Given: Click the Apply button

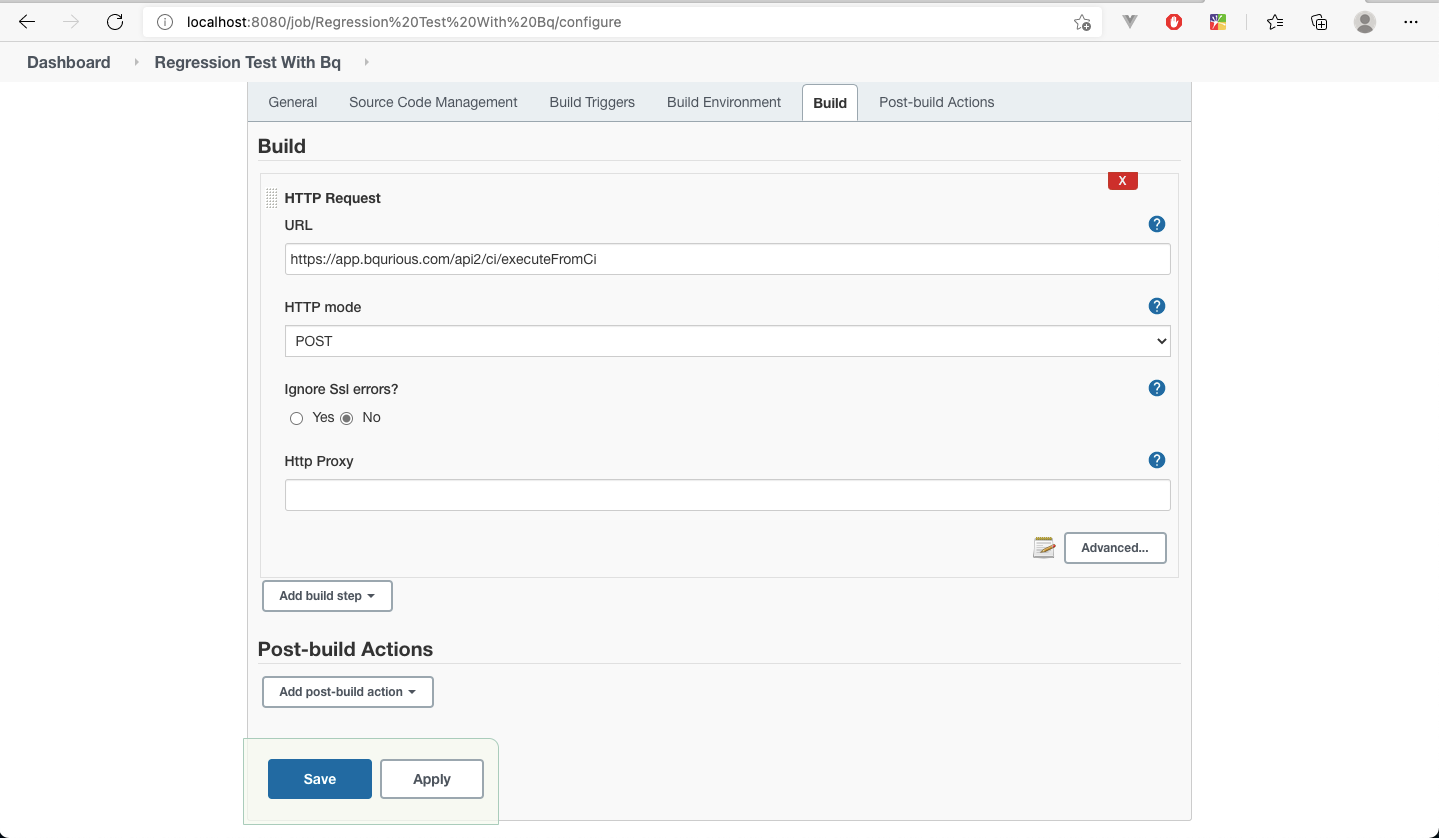Looking at the screenshot, I should click(432, 779).
